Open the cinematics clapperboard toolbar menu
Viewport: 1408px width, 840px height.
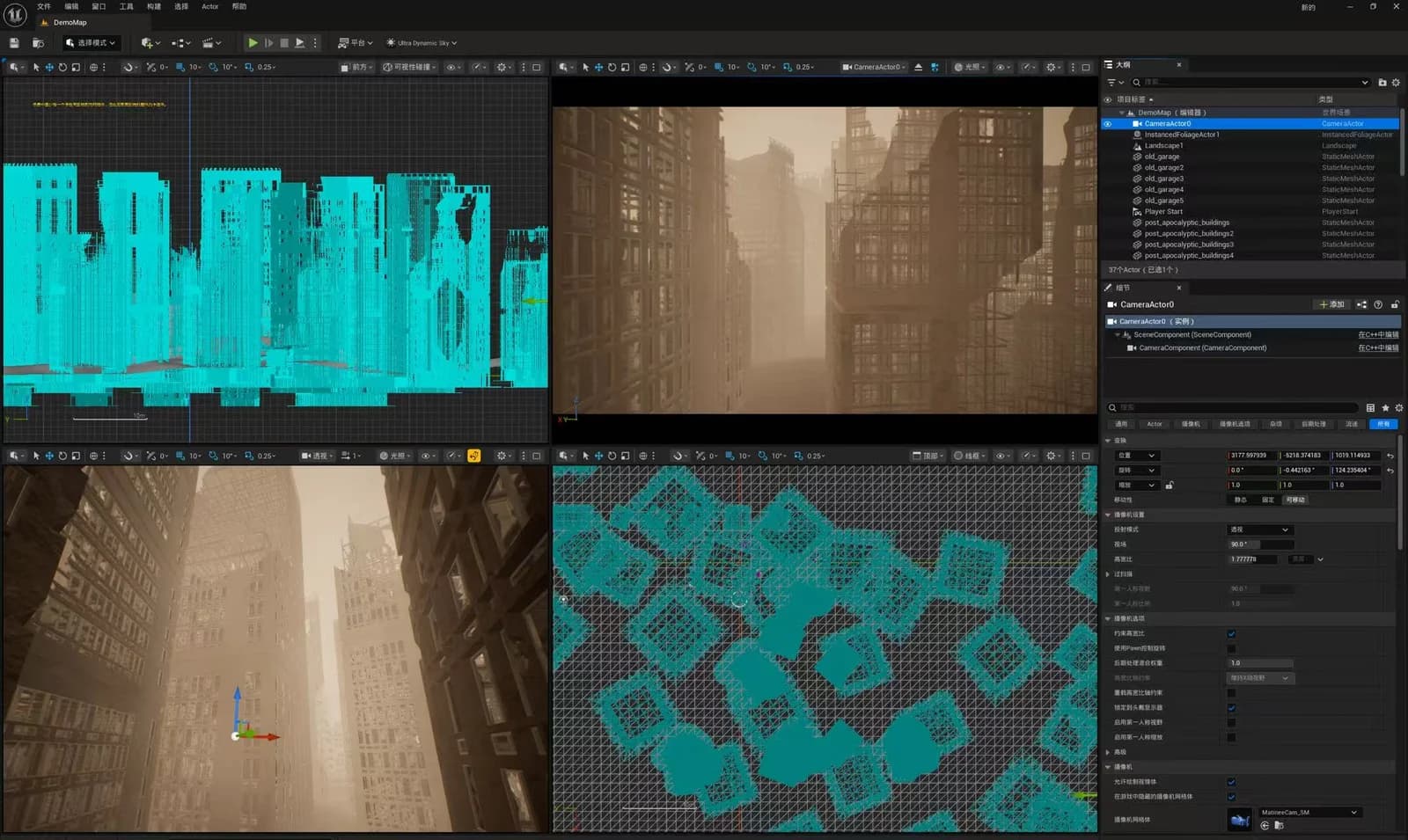click(211, 42)
